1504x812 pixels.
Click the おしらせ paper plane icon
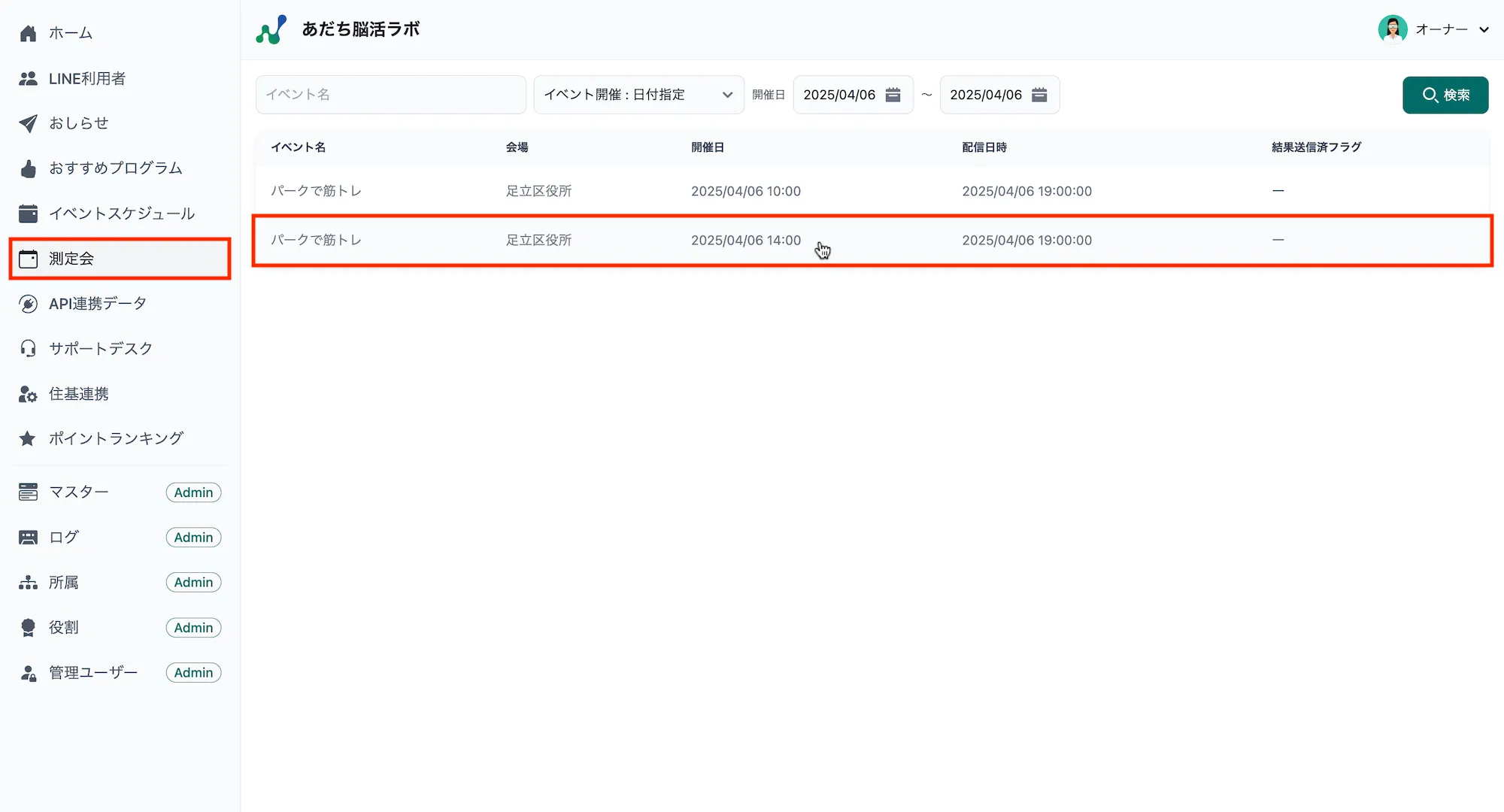tap(28, 123)
